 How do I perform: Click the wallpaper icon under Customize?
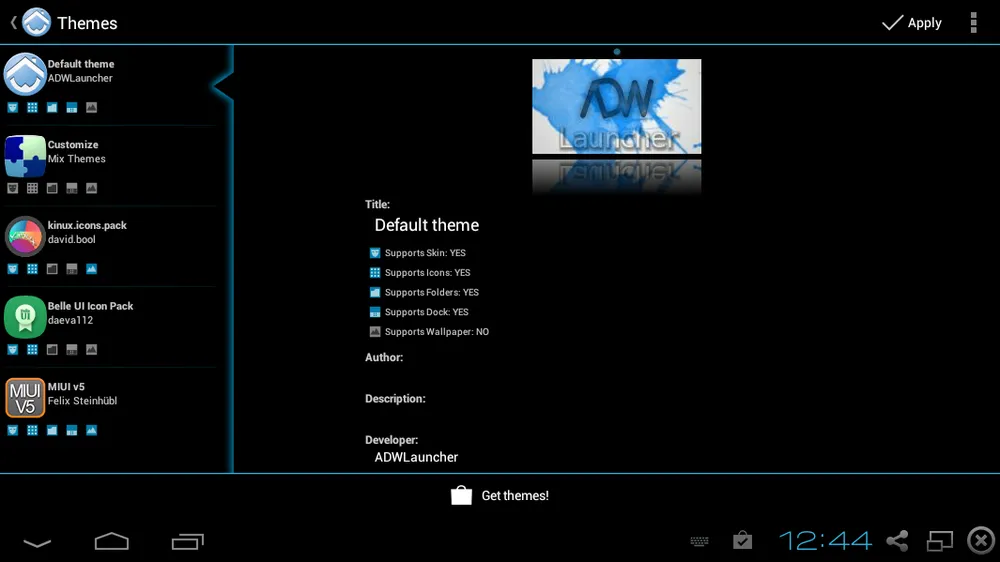tap(92, 188)
